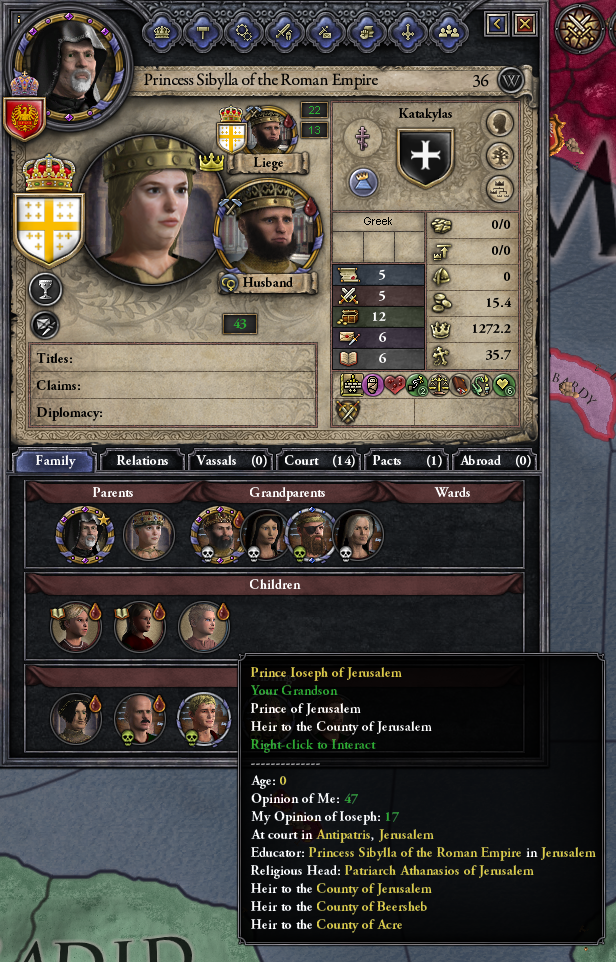Open the ruler designer silhouette portrait icon

click(x=500, y=123)
